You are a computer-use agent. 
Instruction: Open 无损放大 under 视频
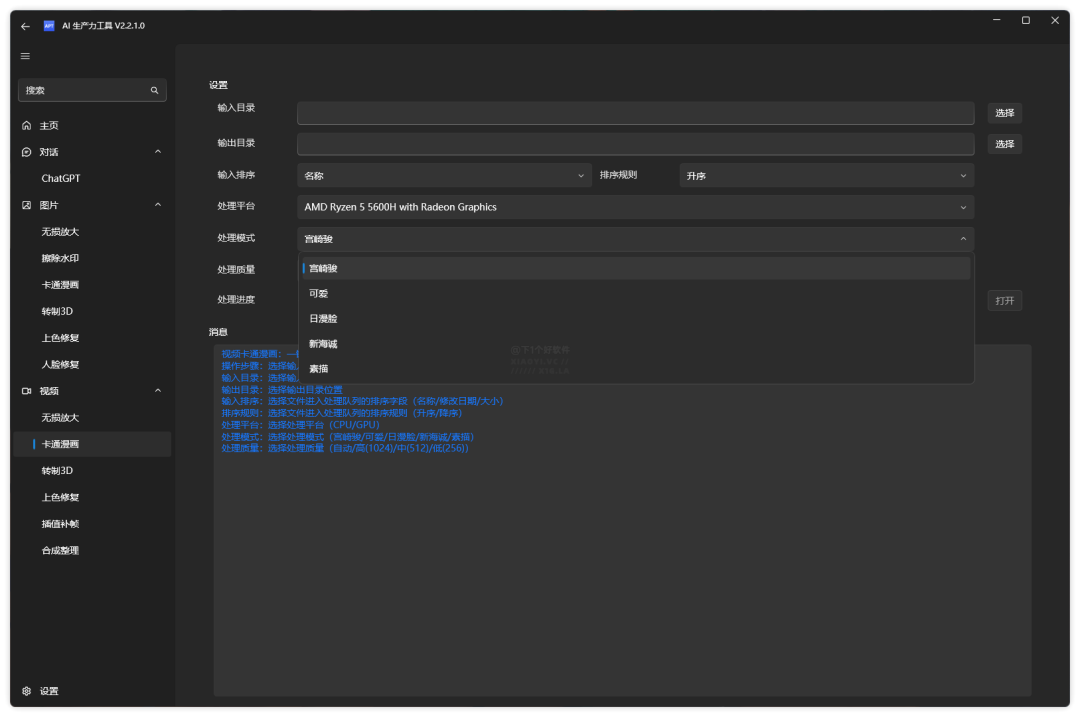(x=92, y=417)
